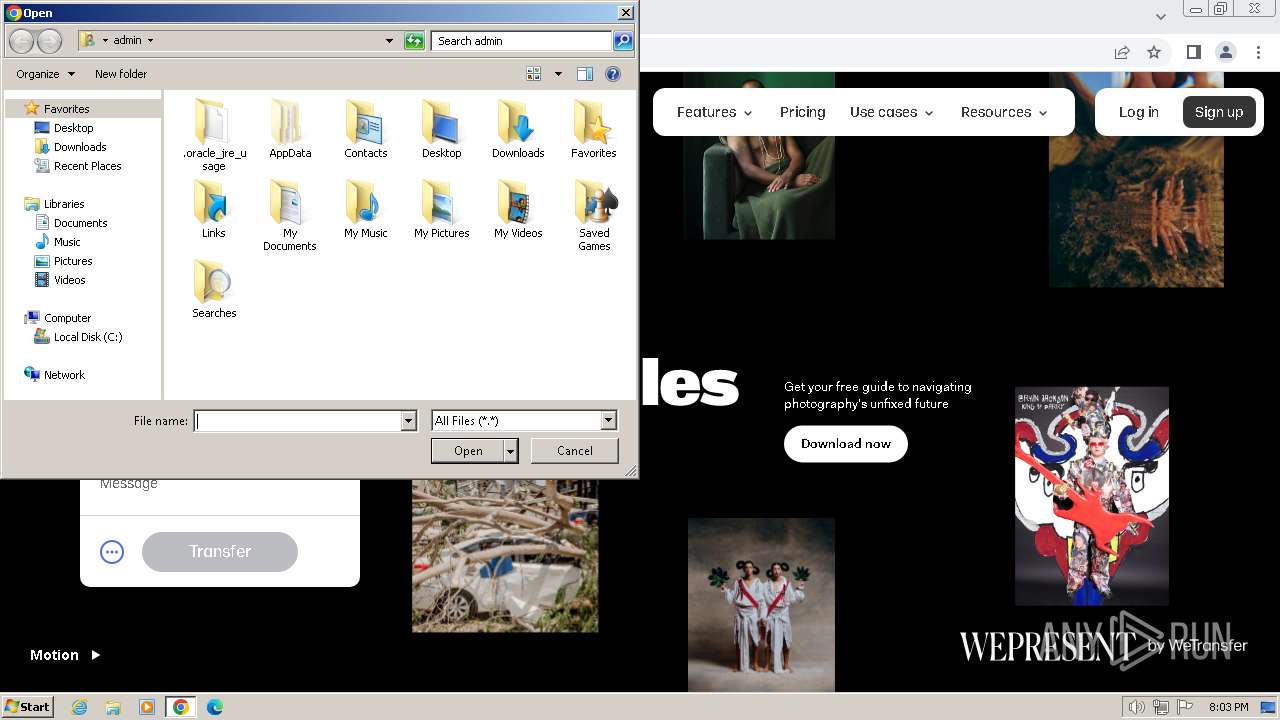This screenshot has width=1280, height=720.
Task: Change view using the views icon
Action: (x=534, y=74)
